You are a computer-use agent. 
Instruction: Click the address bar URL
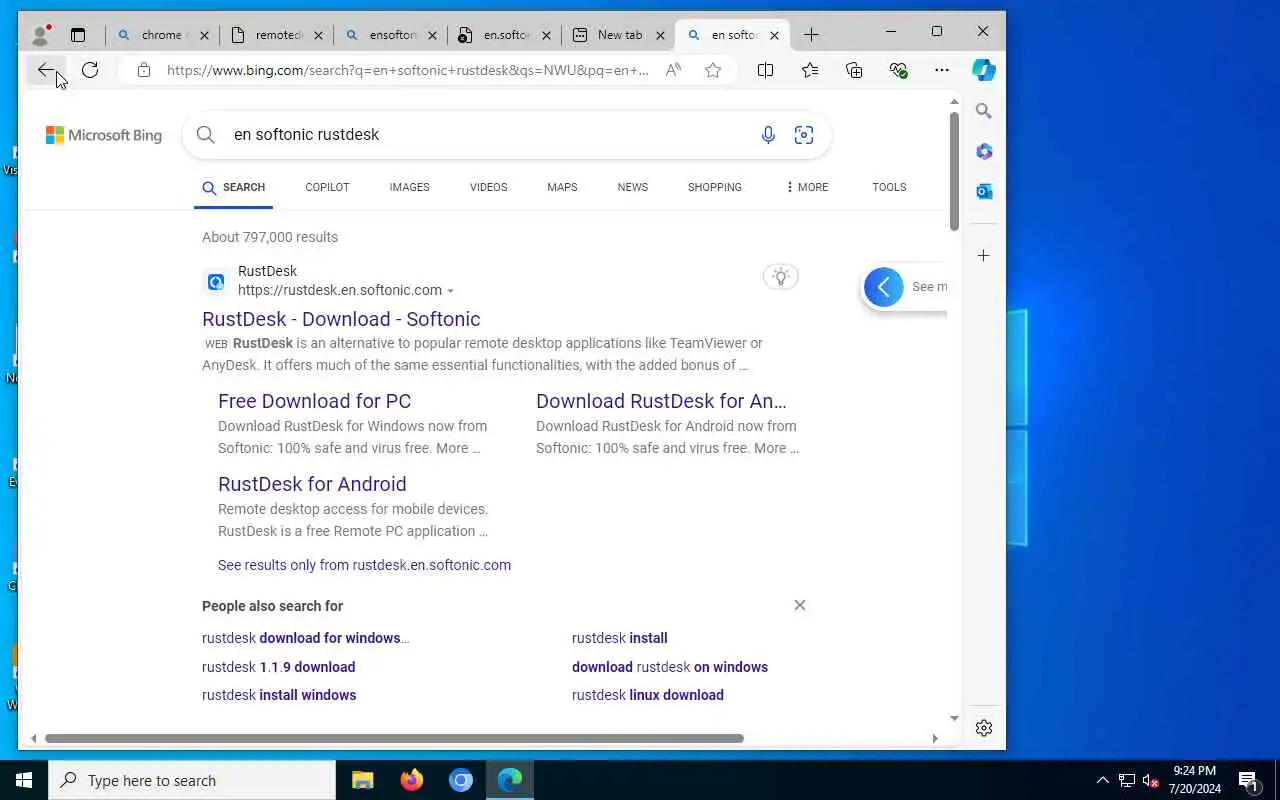(408, 70)
